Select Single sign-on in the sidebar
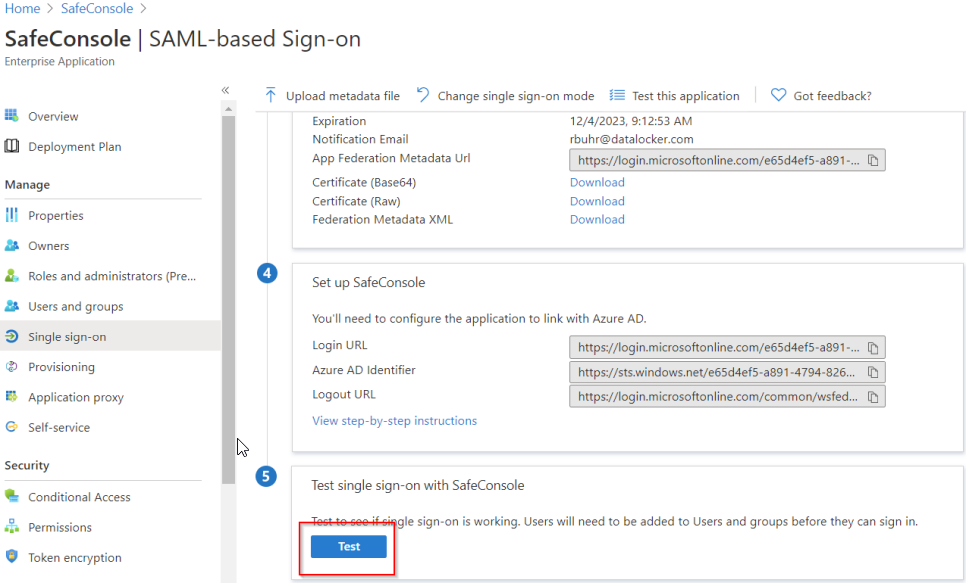This screenshot has height=586, width=970. click(x=110, y=337)
